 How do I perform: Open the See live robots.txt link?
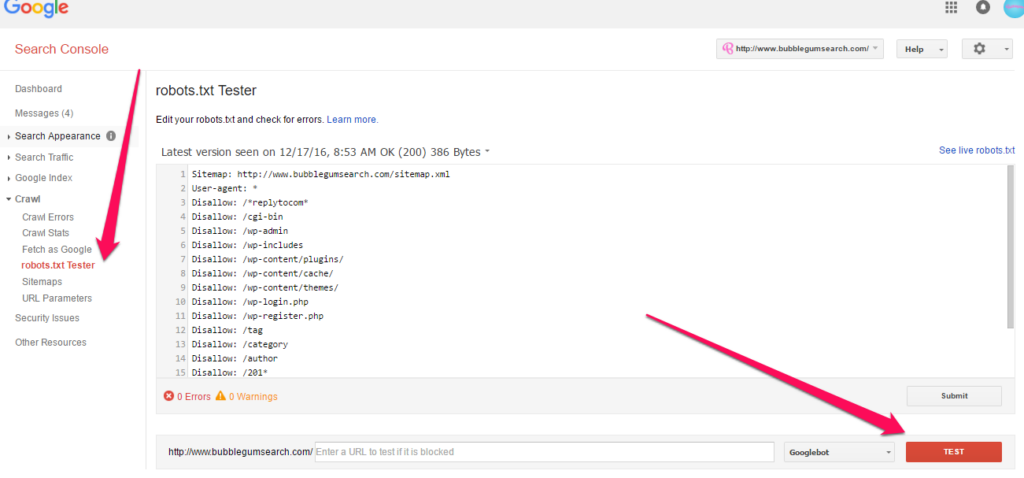point(976,150)
